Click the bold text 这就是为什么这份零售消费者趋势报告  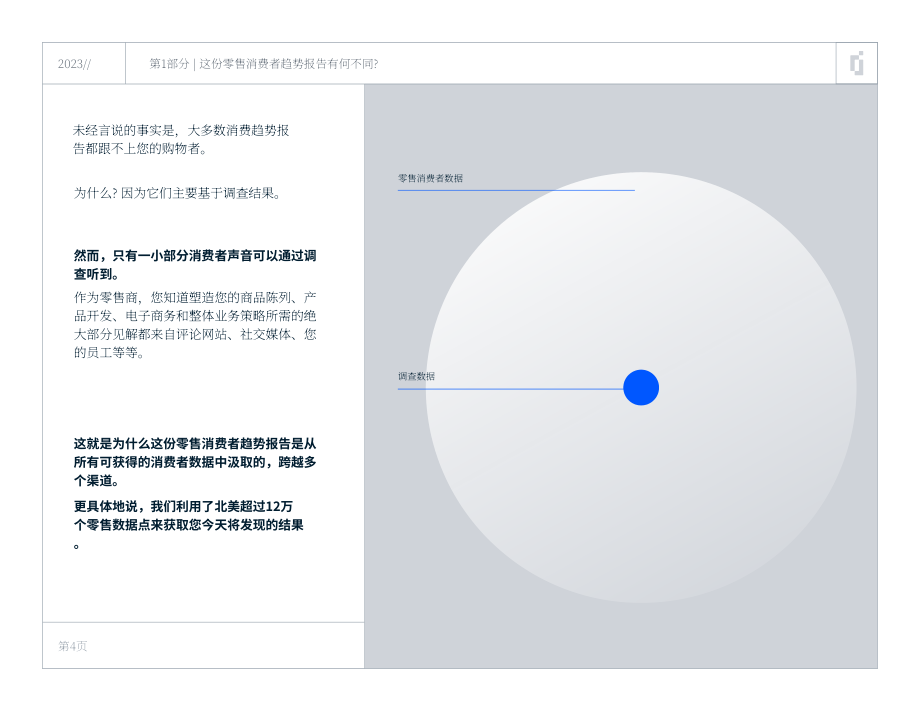[195, 462]
